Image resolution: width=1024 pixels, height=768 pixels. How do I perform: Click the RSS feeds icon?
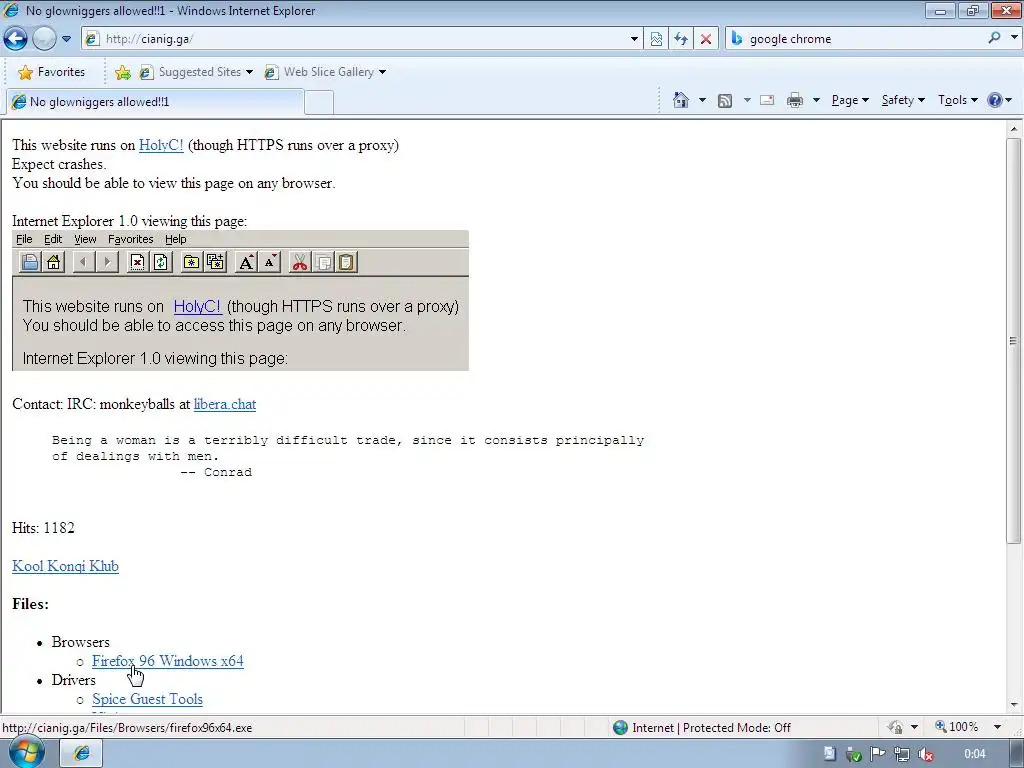(724, 100)
